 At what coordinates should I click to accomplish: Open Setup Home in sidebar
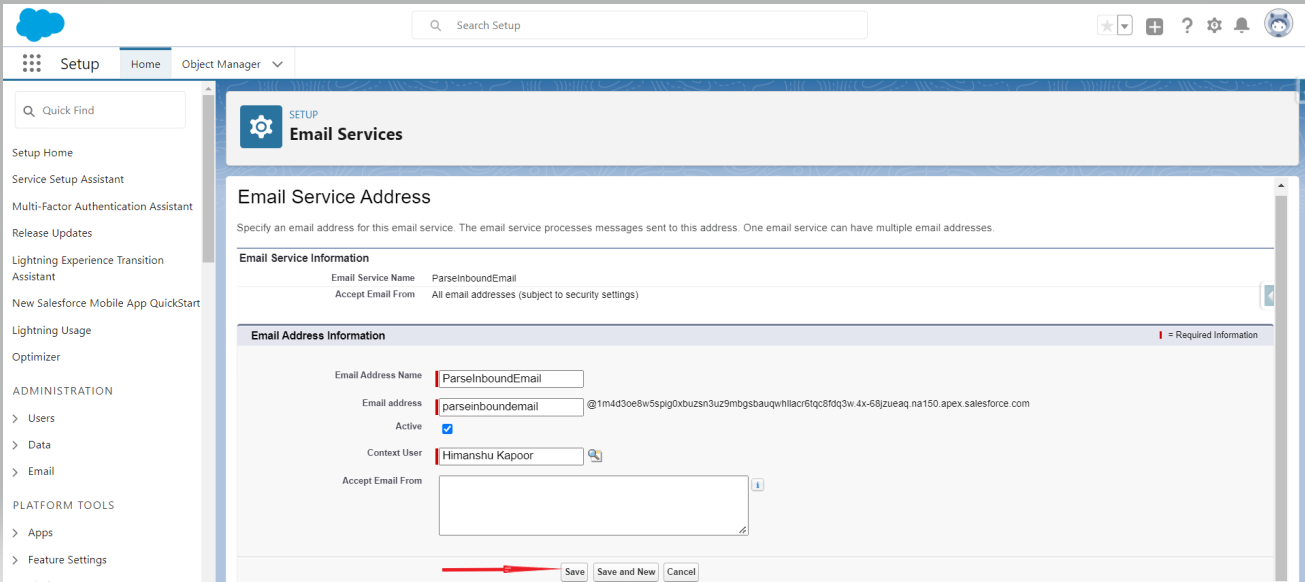coord(42,153)
